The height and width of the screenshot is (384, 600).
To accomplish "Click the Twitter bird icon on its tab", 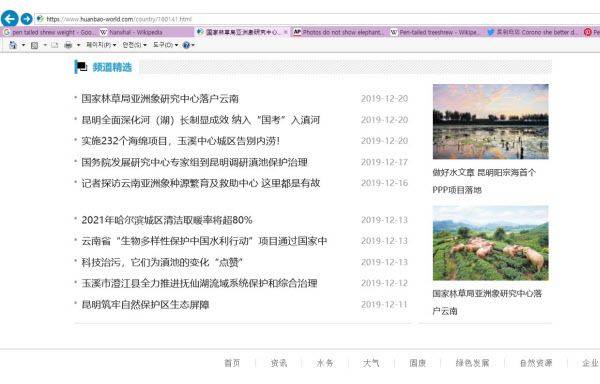I will pyautogui.click(x=490, y=32).
